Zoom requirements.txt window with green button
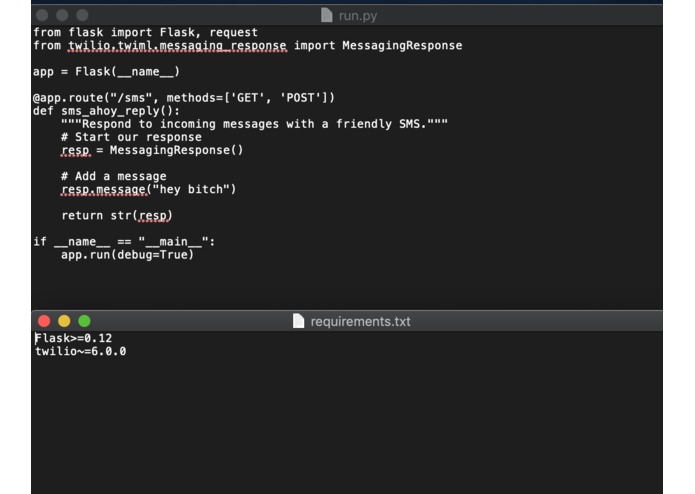 pos(84,321)
